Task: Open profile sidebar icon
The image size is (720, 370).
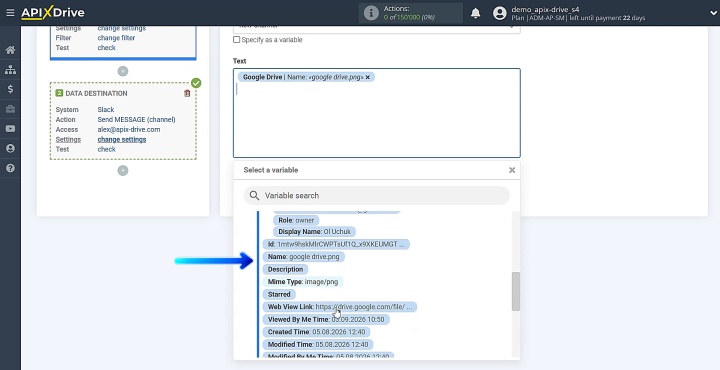Action: tap(10, 148)
